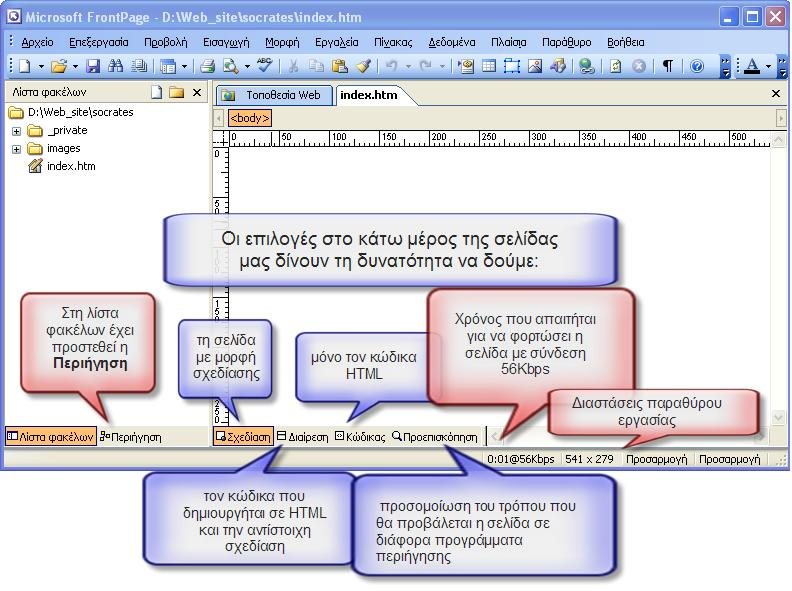Switch to Λίστα φακέλων view button
This screenshot has width=792, height=591.
[x=51, y=436]
